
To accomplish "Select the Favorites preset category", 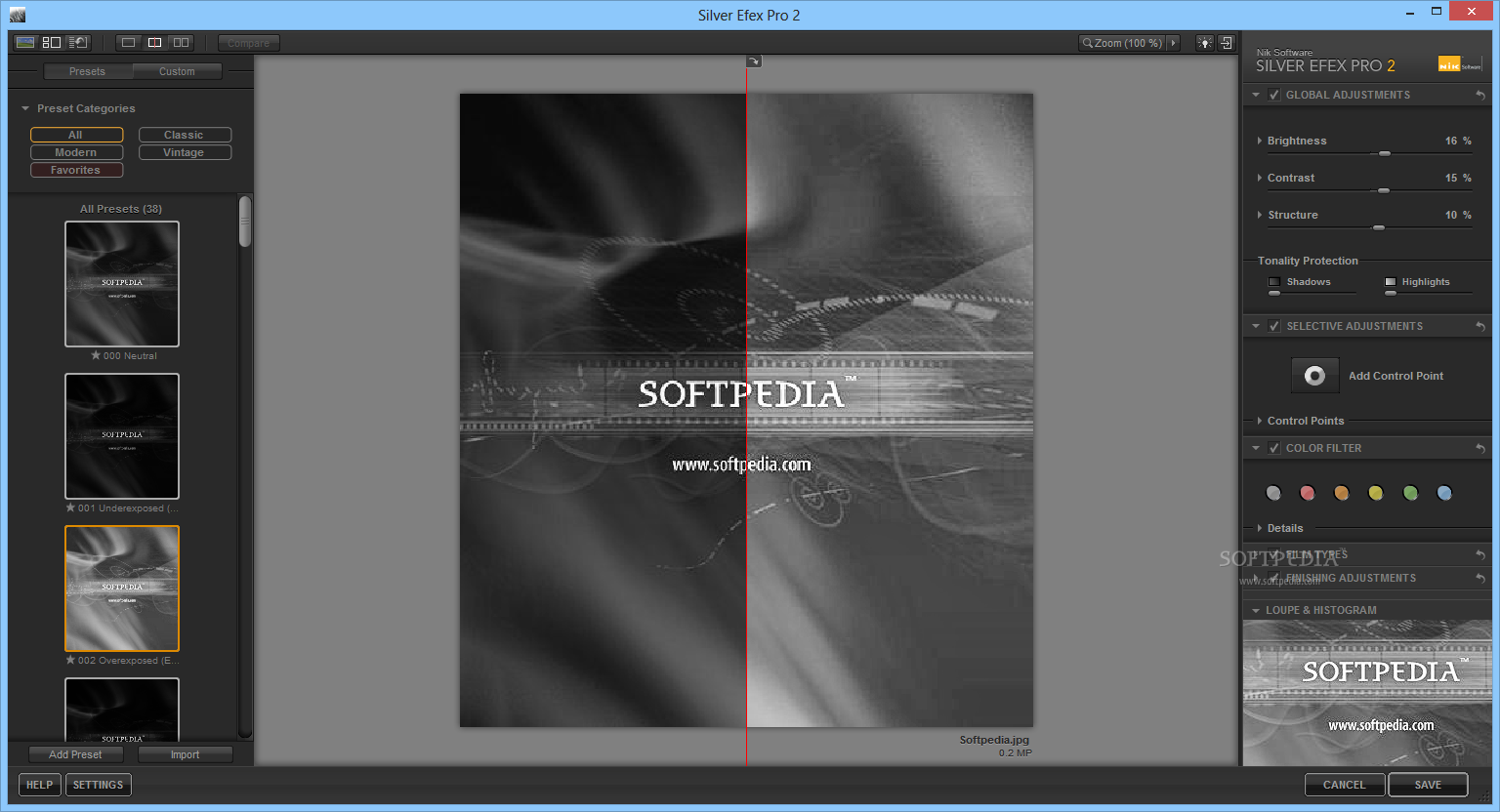I will coord(76,170).
